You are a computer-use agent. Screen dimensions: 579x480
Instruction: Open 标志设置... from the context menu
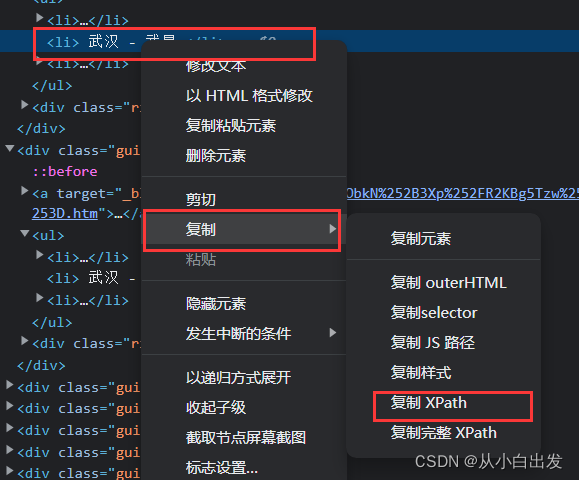coord(222,467)
